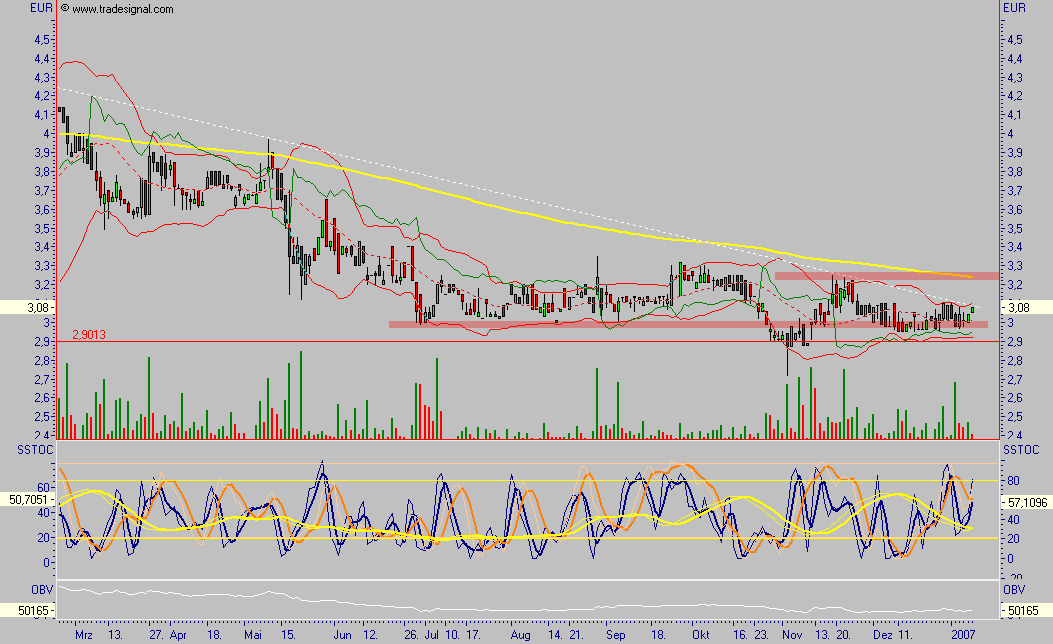This screenshot has width=1053, height=644.
Task: Select the EUR label on the right price axis
Action: [x=1016, y=7]
